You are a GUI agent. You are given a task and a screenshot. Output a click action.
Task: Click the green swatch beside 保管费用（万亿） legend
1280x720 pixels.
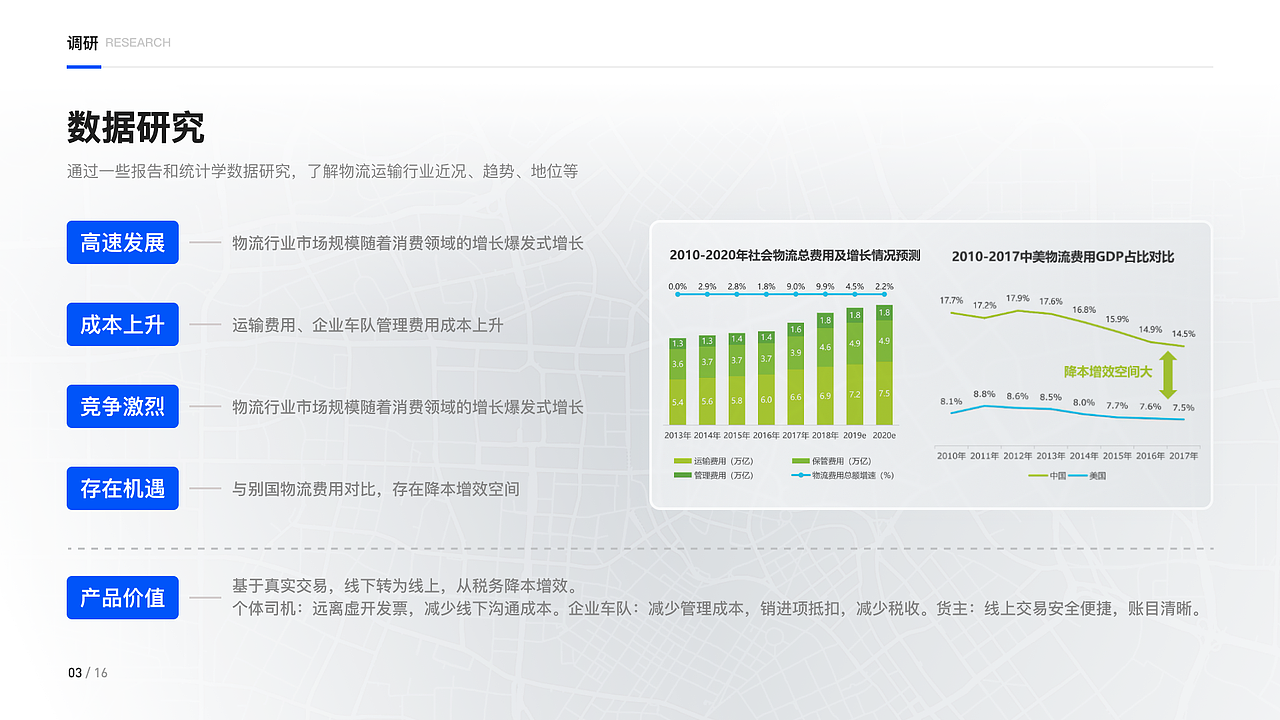pyautogui.click(x=800, y=461)
